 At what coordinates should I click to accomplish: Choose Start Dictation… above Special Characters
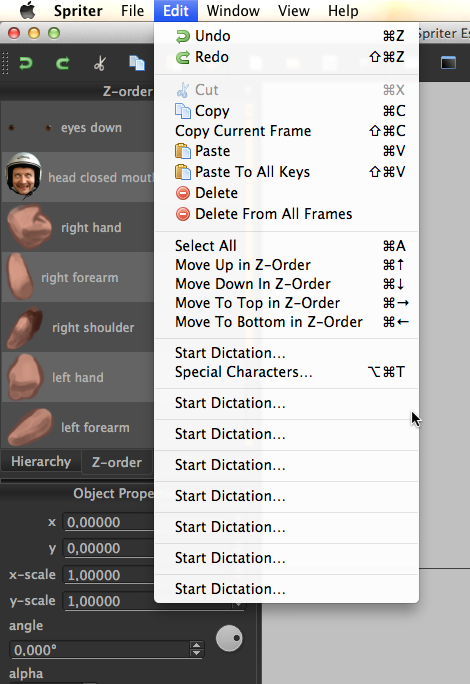pos(286,353)
